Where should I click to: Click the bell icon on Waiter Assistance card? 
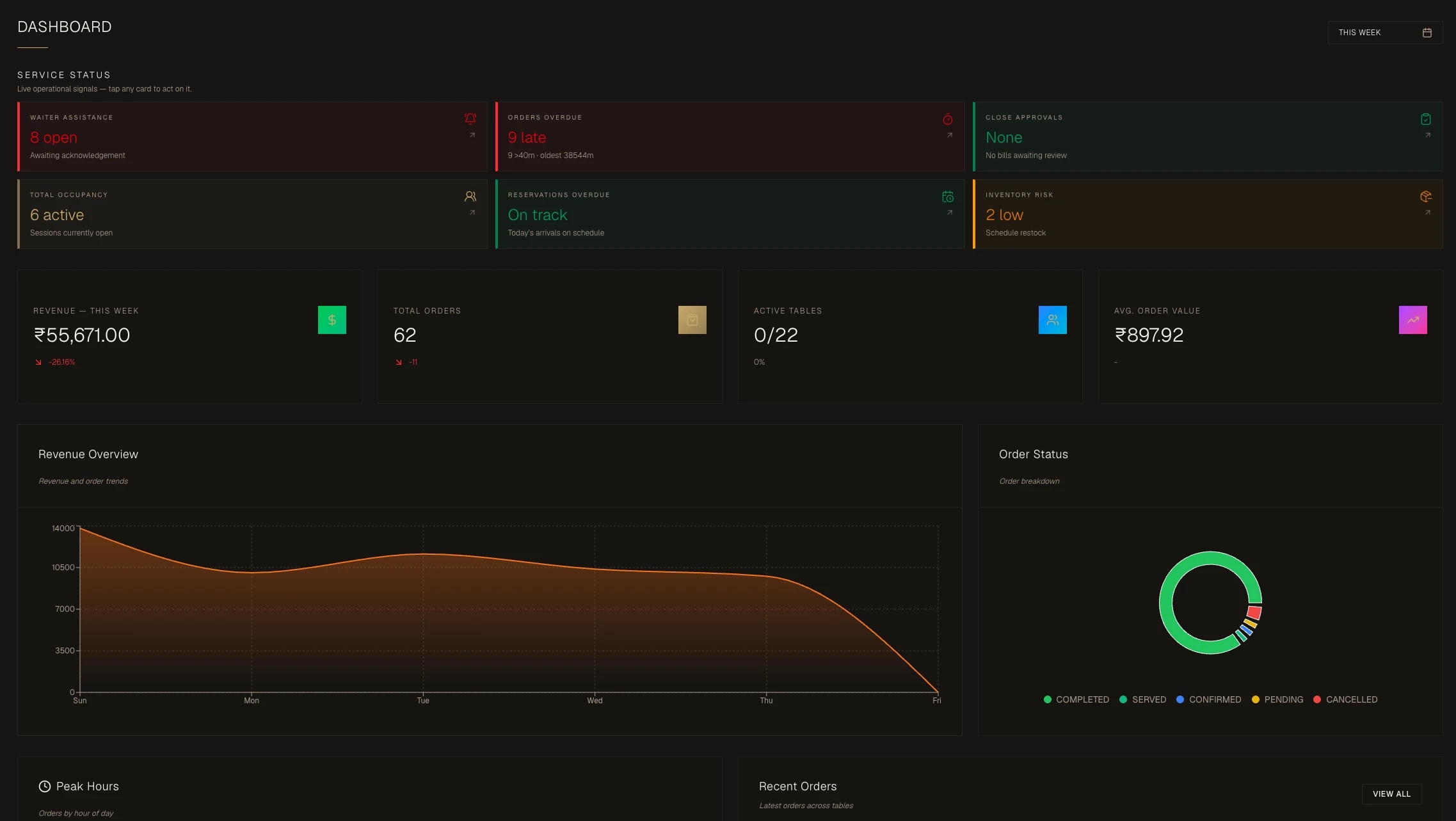[x=470, y=118]
